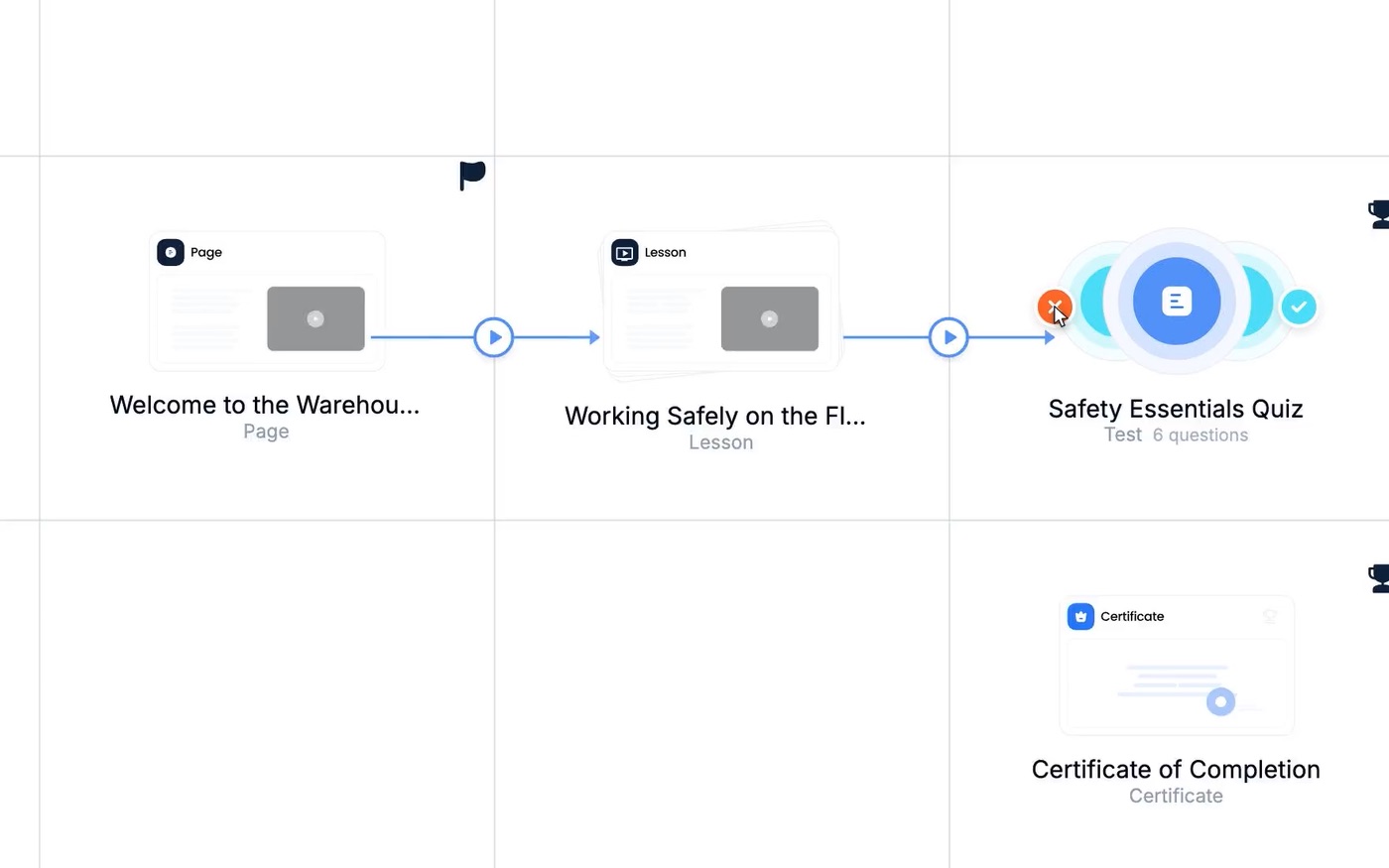1389x868 pixels.
Task: Click the "Welcome to the Warehou..." title
Action: click(x=265, y=405)
